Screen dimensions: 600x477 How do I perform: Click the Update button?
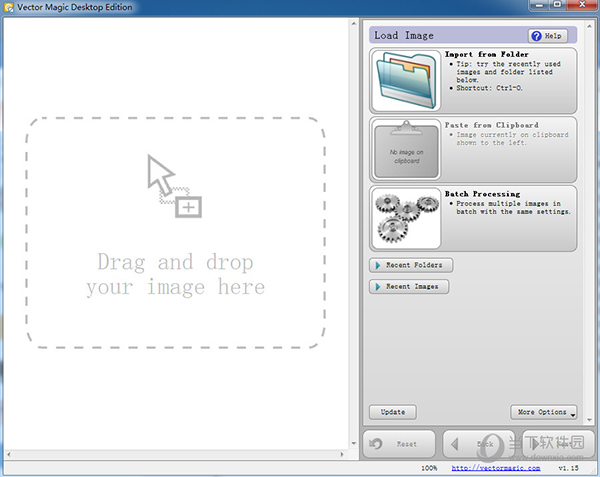pos(393,412)
